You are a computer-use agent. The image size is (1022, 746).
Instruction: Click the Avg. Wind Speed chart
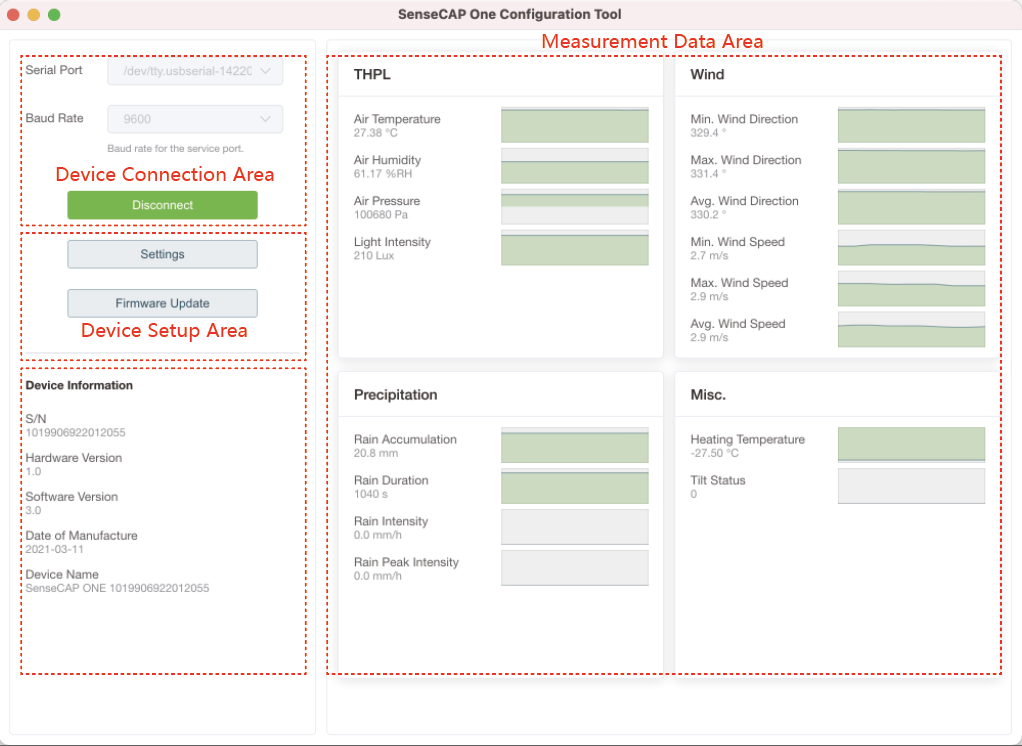tap(911, 330)
